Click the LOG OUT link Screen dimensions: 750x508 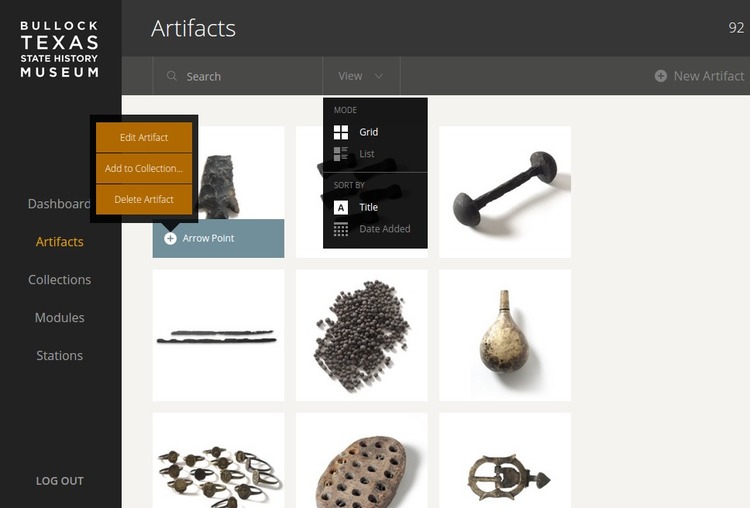coord(60,481)
